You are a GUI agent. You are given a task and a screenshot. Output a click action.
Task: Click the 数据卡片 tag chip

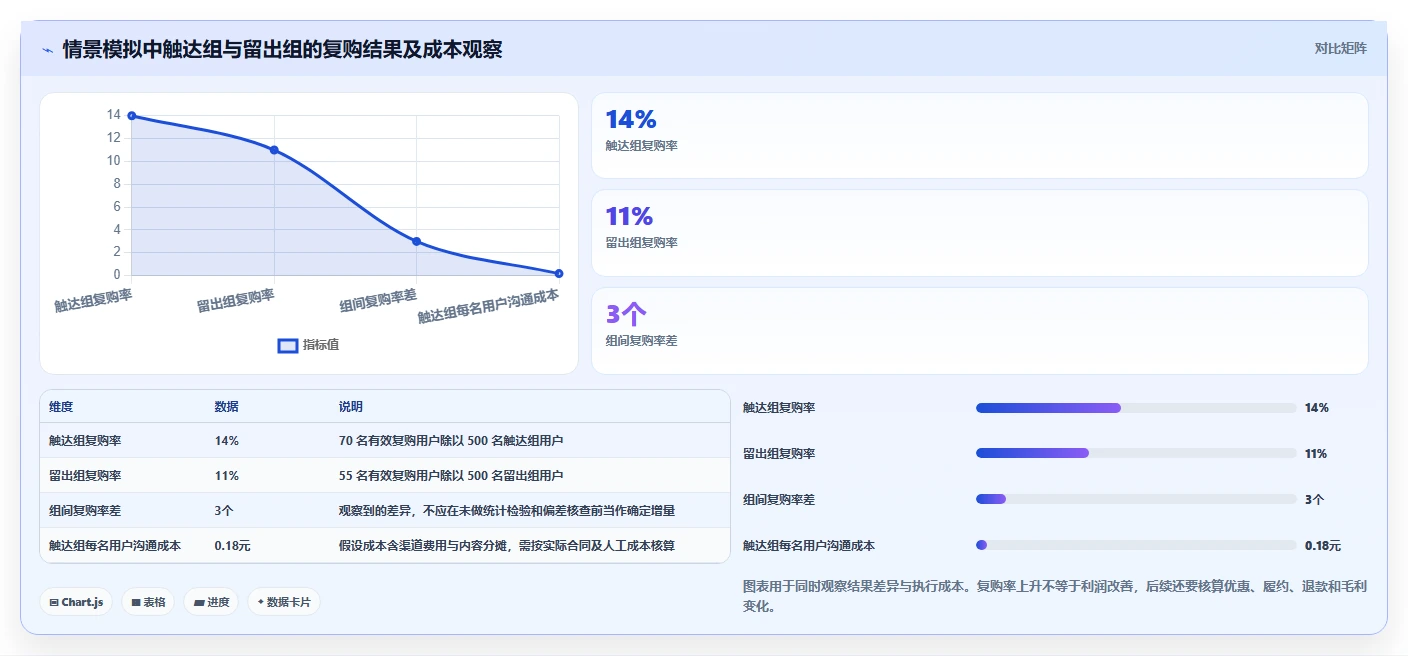tap(284, 602)
